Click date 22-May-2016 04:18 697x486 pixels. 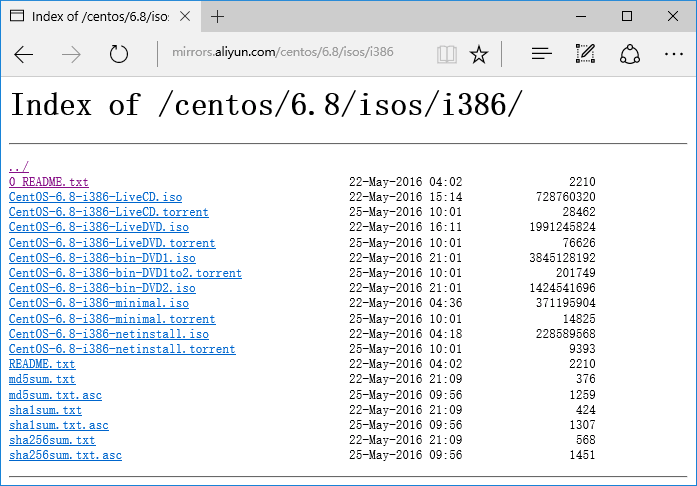tap(405, 334)
